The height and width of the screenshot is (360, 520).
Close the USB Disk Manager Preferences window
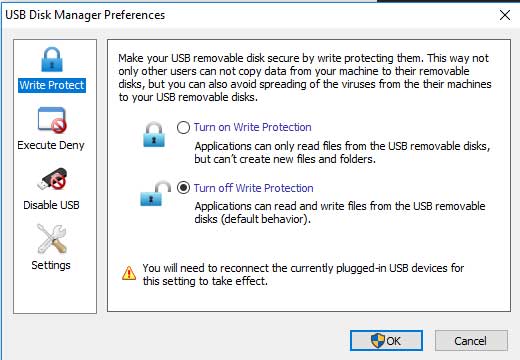(x=505, y=15)
